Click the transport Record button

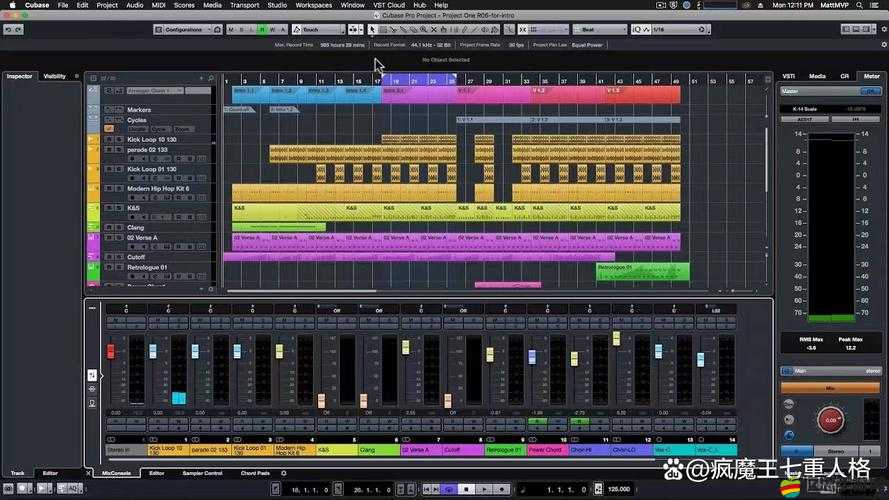click(x=501, y=489)
